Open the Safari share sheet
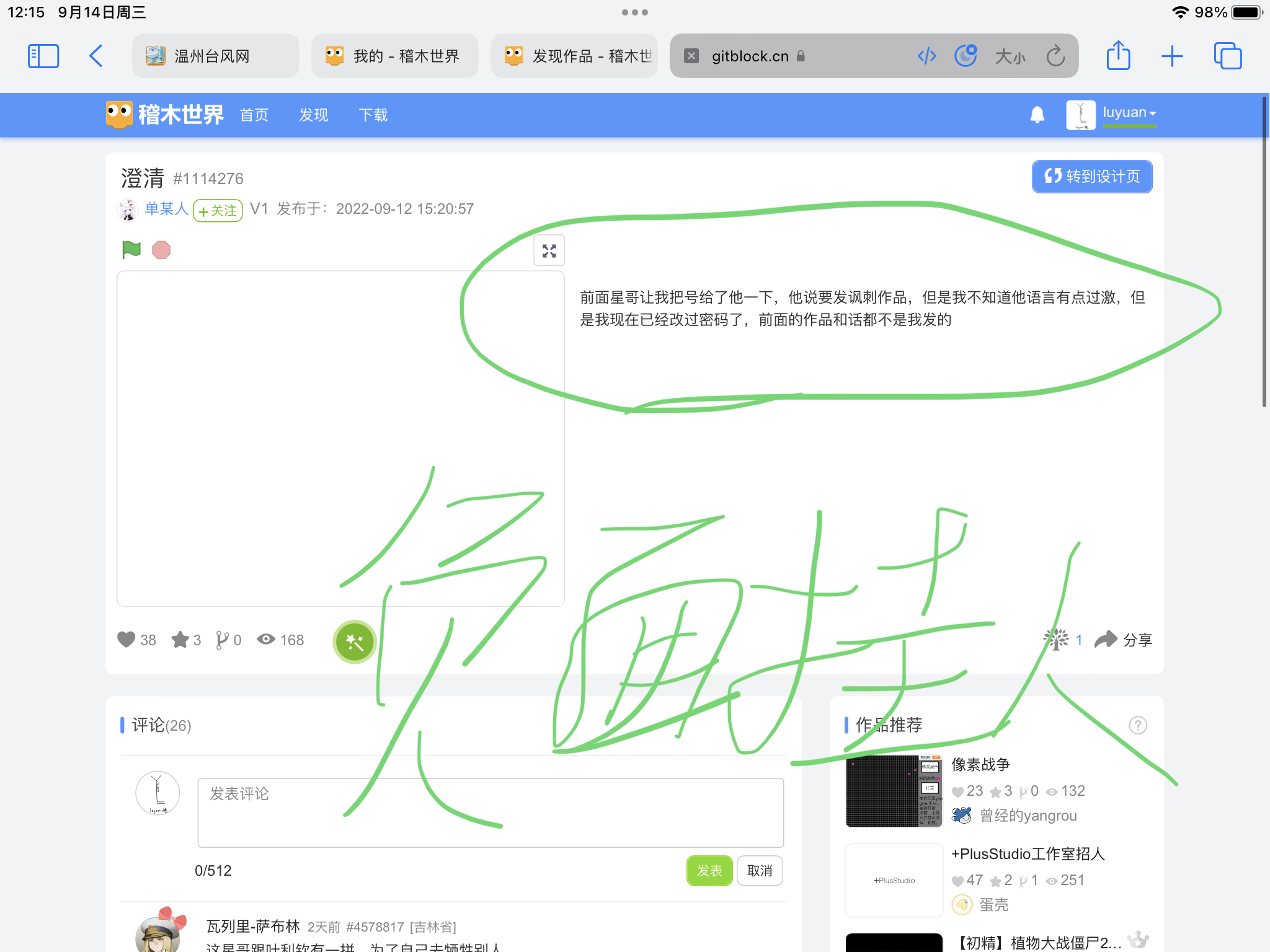Image resolution: width=1270 pixels, height=952 pixels. [x=1118, y=55]
